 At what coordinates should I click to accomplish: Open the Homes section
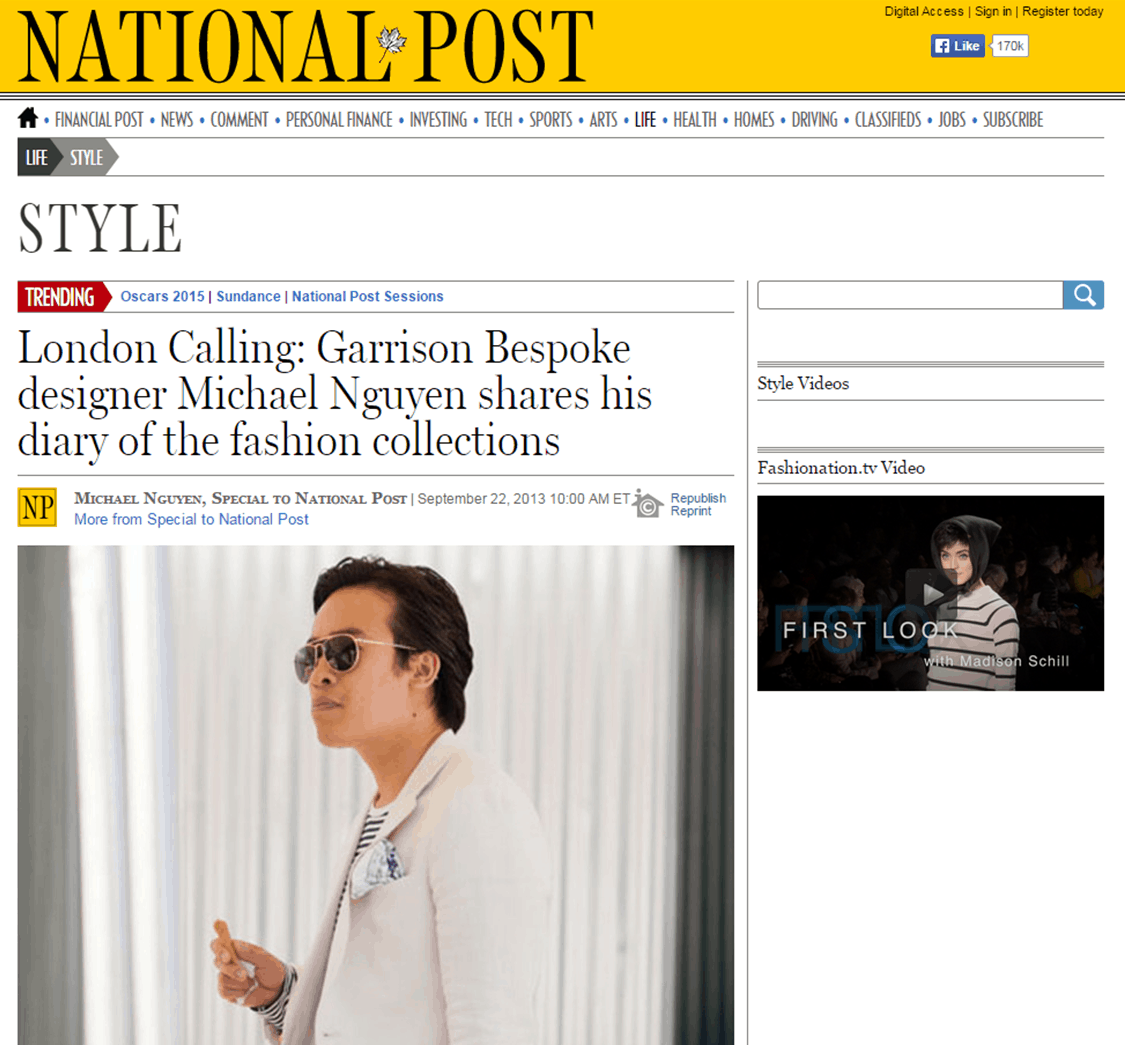(754, 120)
